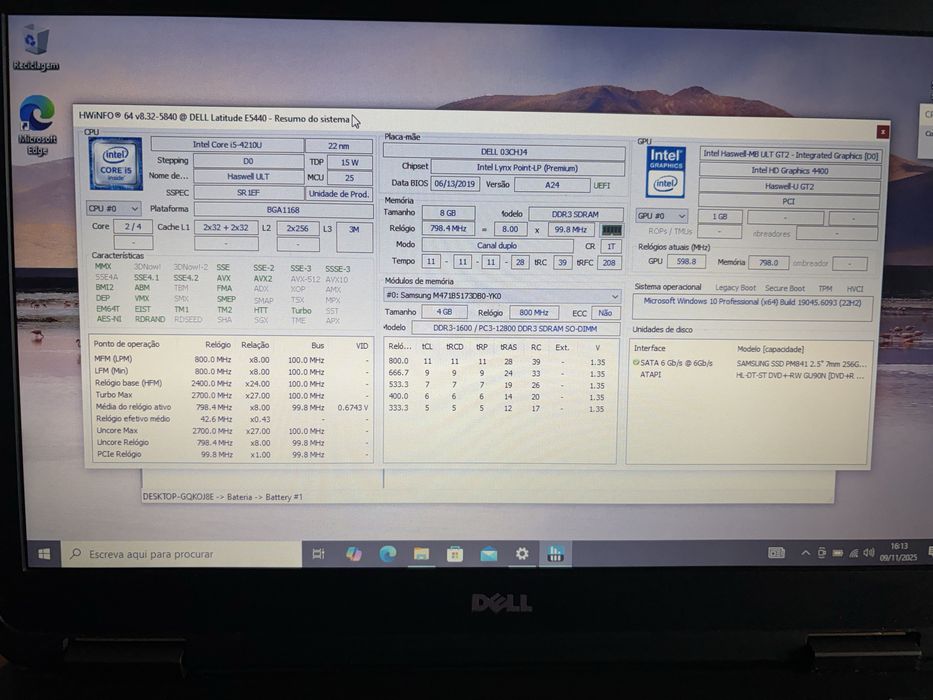Viewport: 933px width, 700px height.
Task: Open Microsoft Edge desktop shortcut
Action: [37, 125]
